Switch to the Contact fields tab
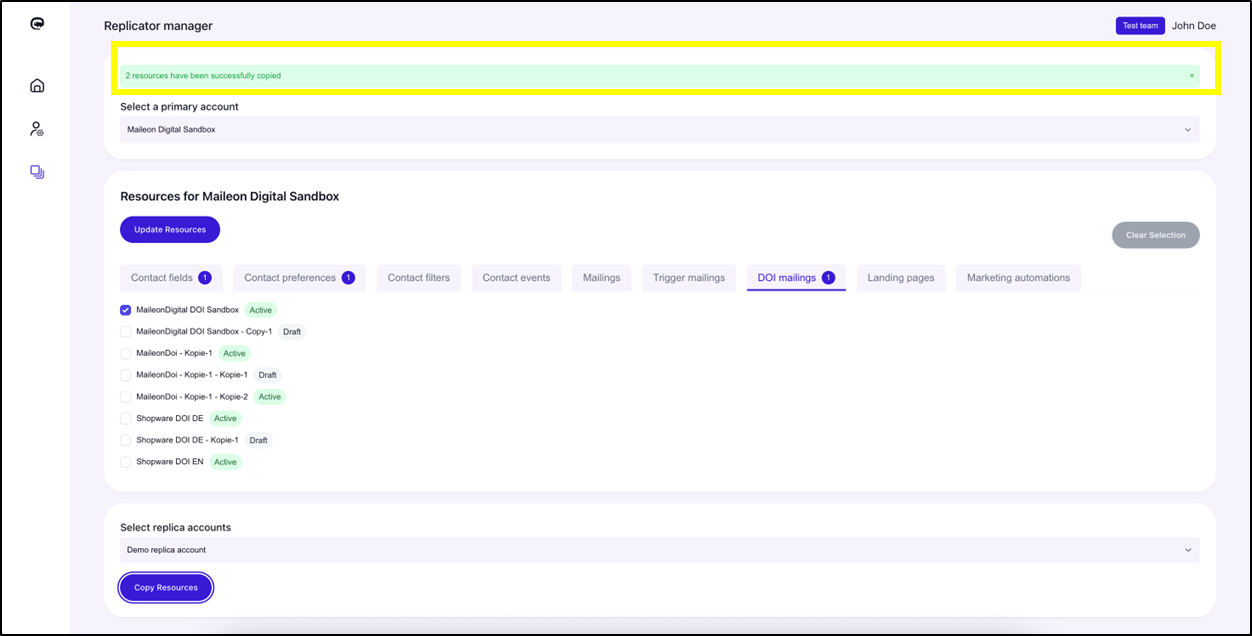The height and width of the screenshot is (636, 1252). (x=170, y=278)
